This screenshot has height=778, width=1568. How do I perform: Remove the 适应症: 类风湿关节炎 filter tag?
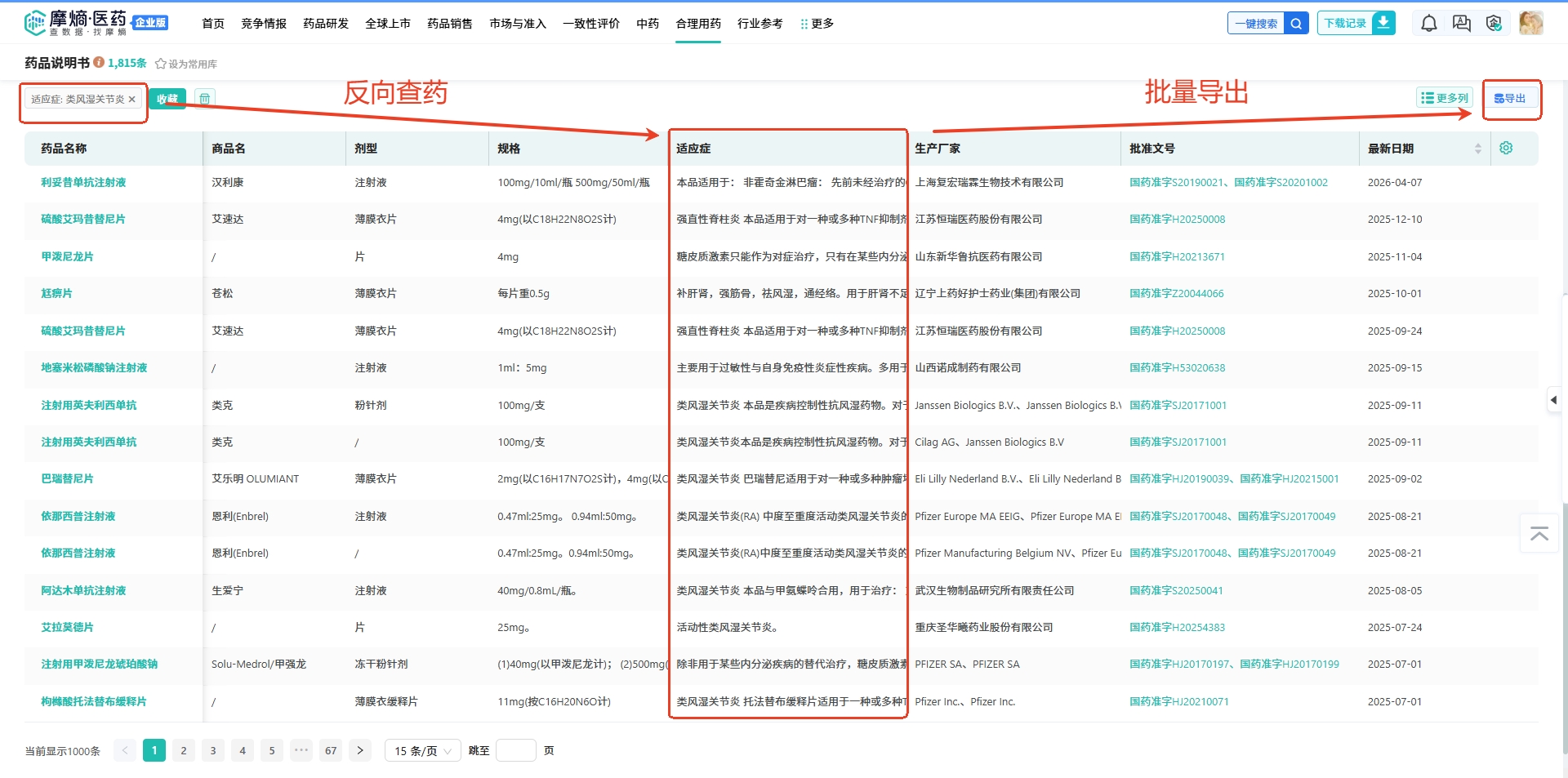pyautogui.click(x=131, y=99)
